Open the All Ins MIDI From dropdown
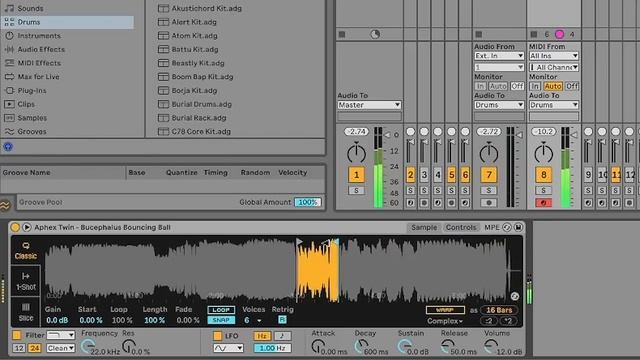The width and height of the screenshot is (640, 360). click(553, 56)
